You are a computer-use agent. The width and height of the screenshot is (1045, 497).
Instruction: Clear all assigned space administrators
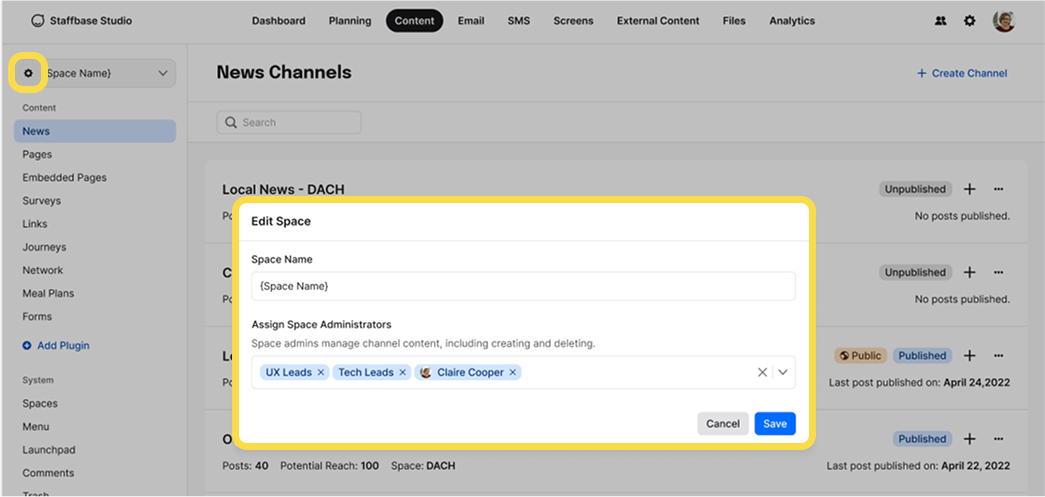(762, 372)
